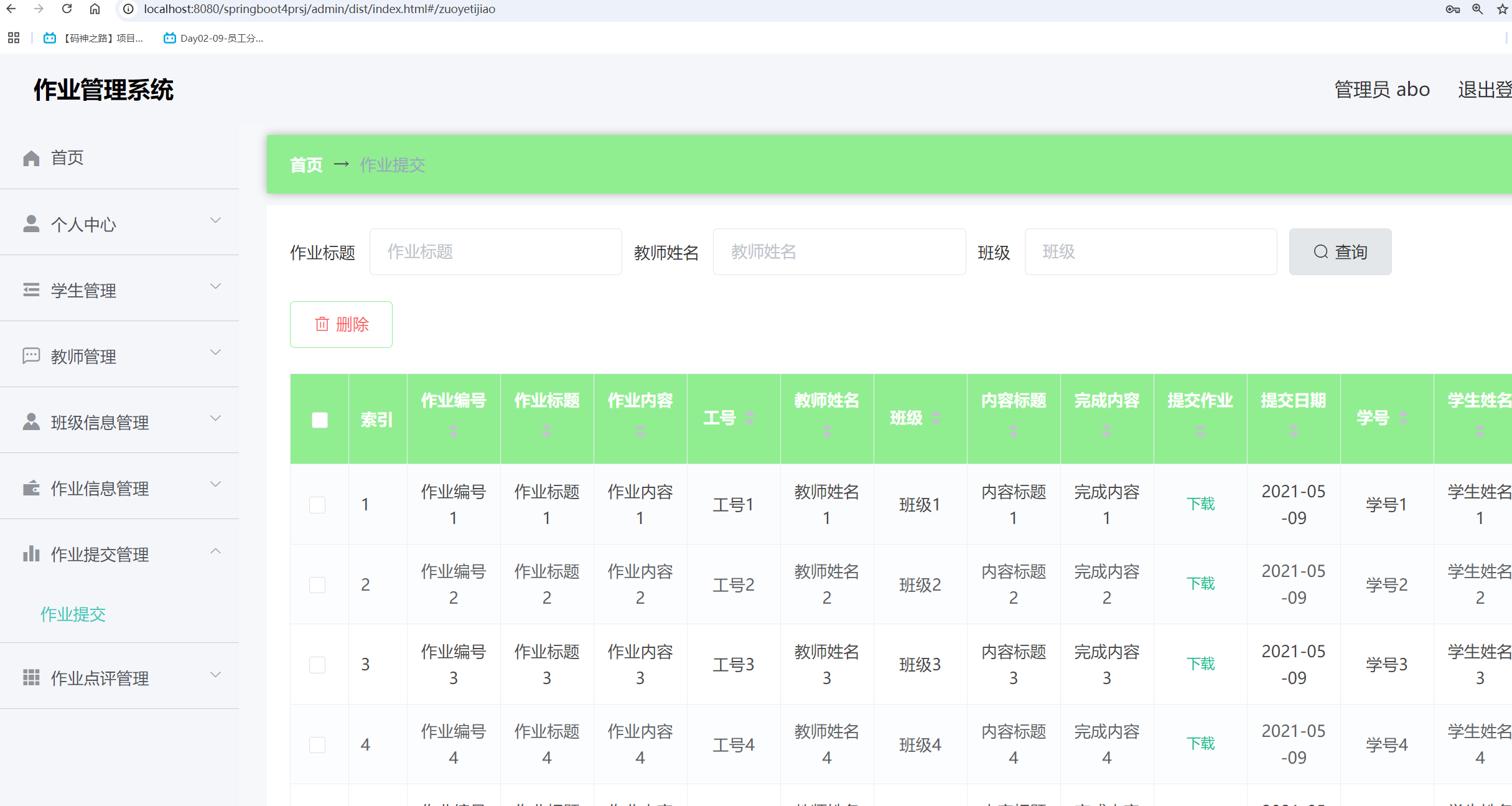Click the 下载 link in row 2
The image size is (1512, 806).
(x=1200, y=584)
